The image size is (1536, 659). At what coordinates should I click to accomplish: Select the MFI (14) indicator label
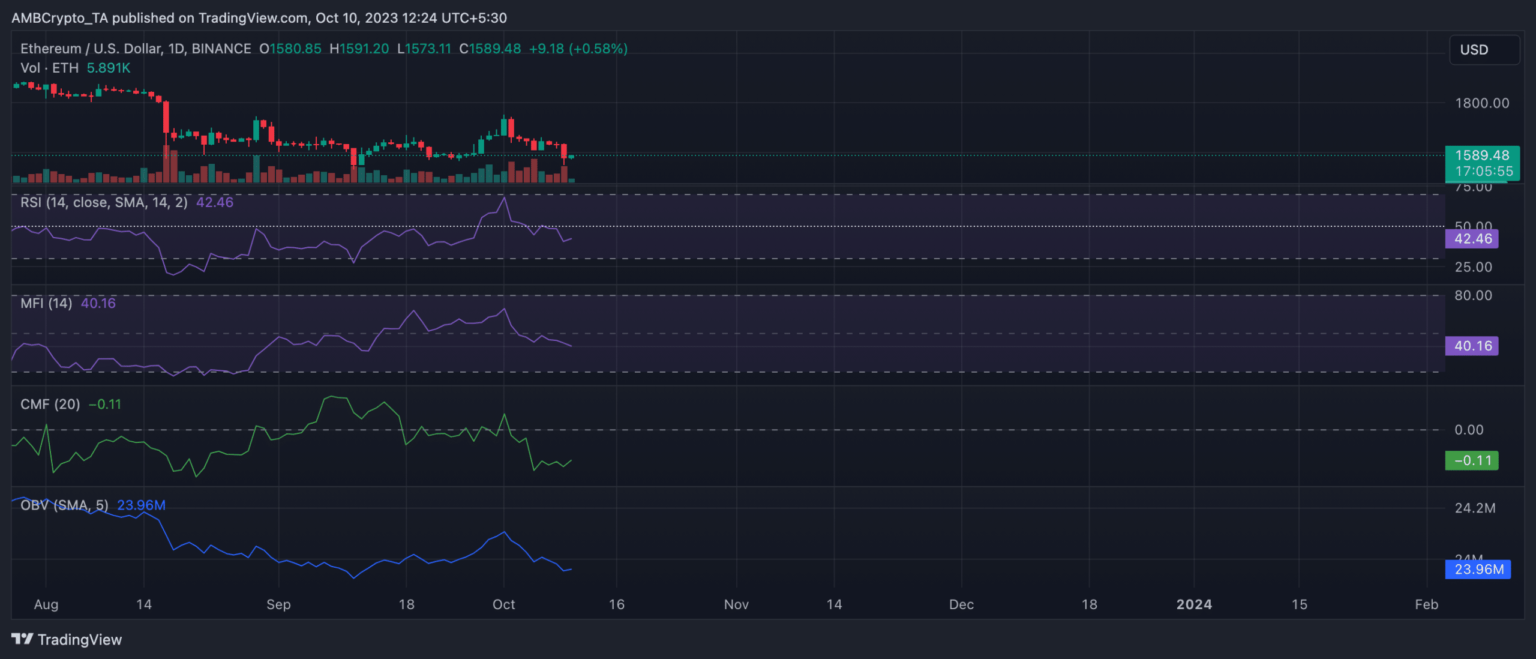[x=46, y=303]
